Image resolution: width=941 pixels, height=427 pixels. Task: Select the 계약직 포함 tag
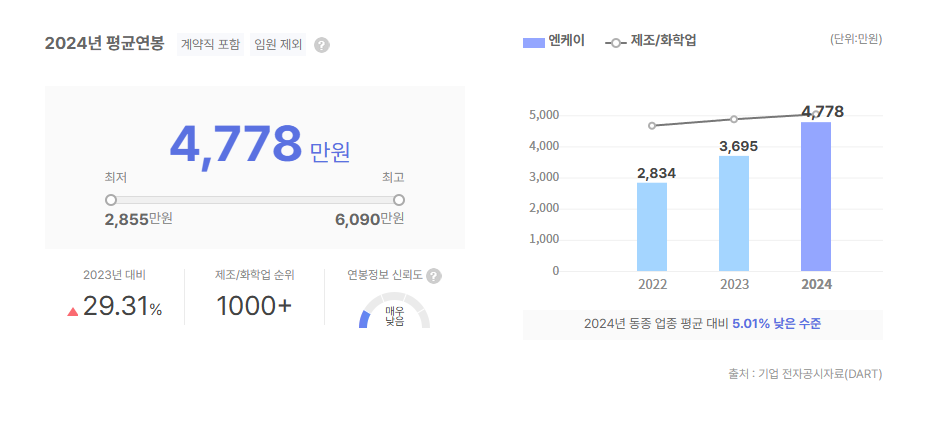click(210, 44)
